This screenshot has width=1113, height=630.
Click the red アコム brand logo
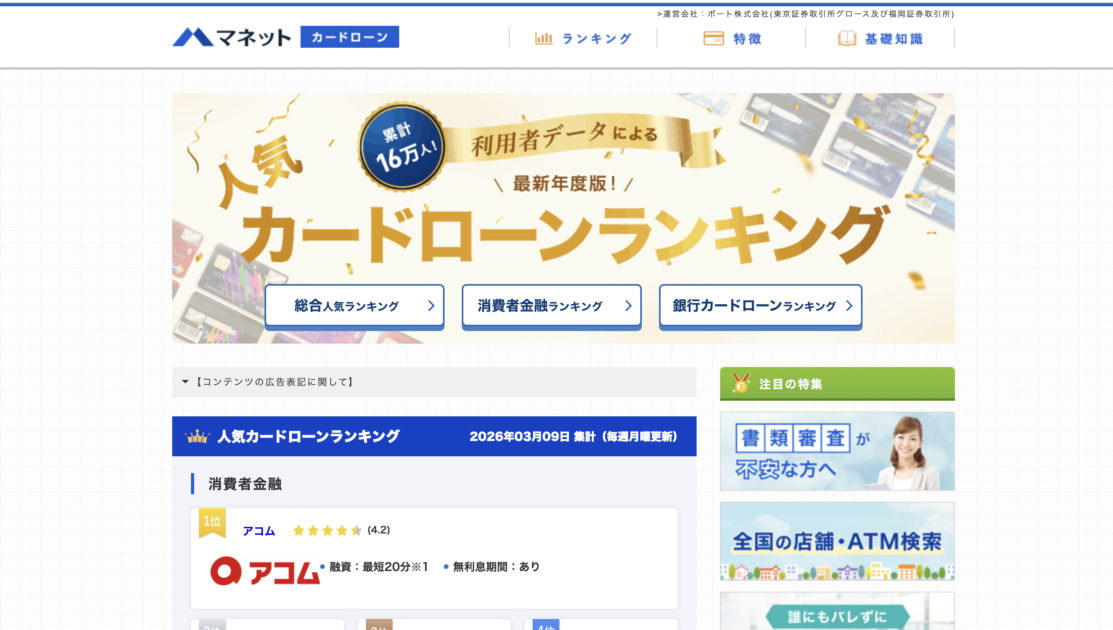265,570
